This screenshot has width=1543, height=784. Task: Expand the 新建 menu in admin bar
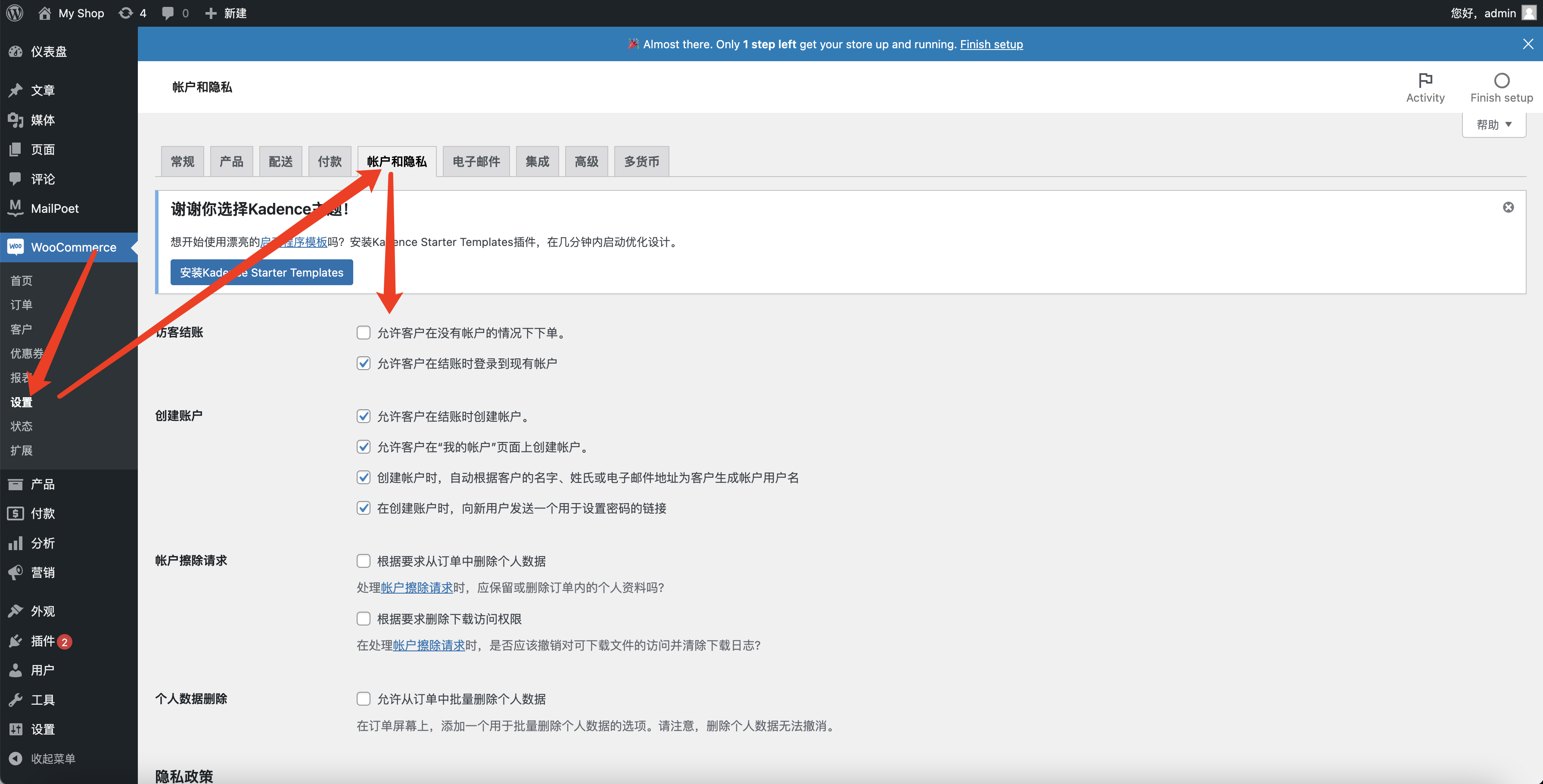pyautogui.click(x=224, y=12)
